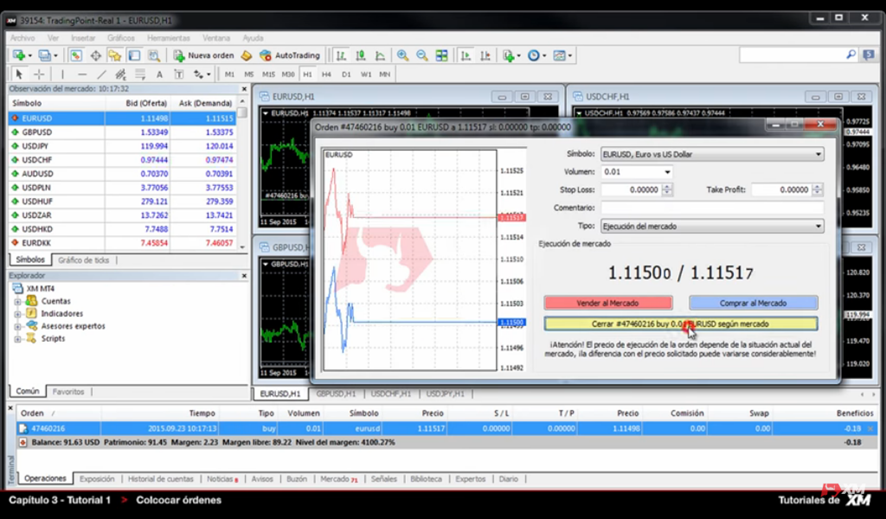Switch to Gráfico de ticks tab
The height and width of the screenshot is (519, 886).
84,260
